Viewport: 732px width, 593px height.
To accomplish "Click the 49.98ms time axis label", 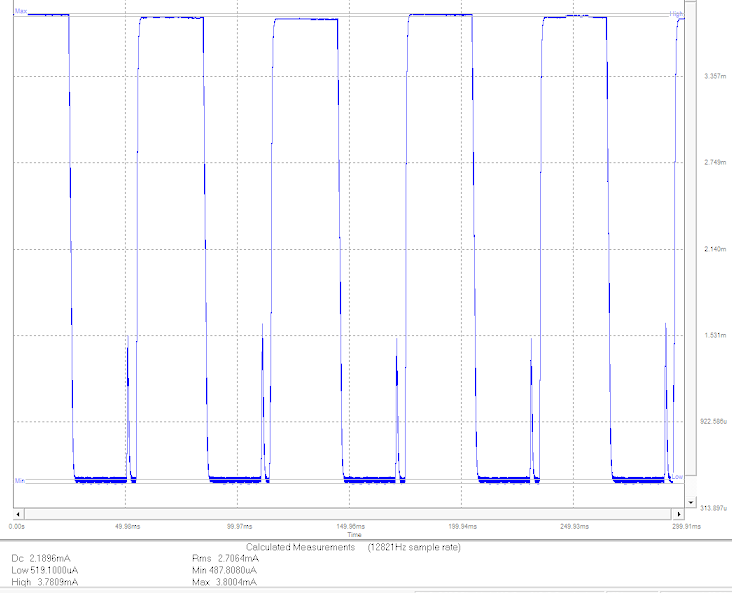I will point(127,526).
